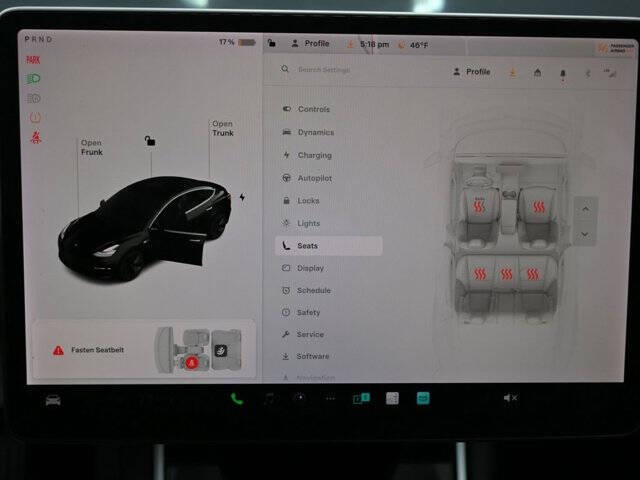Tap the 5:18 pm clock
Viewport: 640px width, 480px height.
pyautogui.click(x=375, y=44)
